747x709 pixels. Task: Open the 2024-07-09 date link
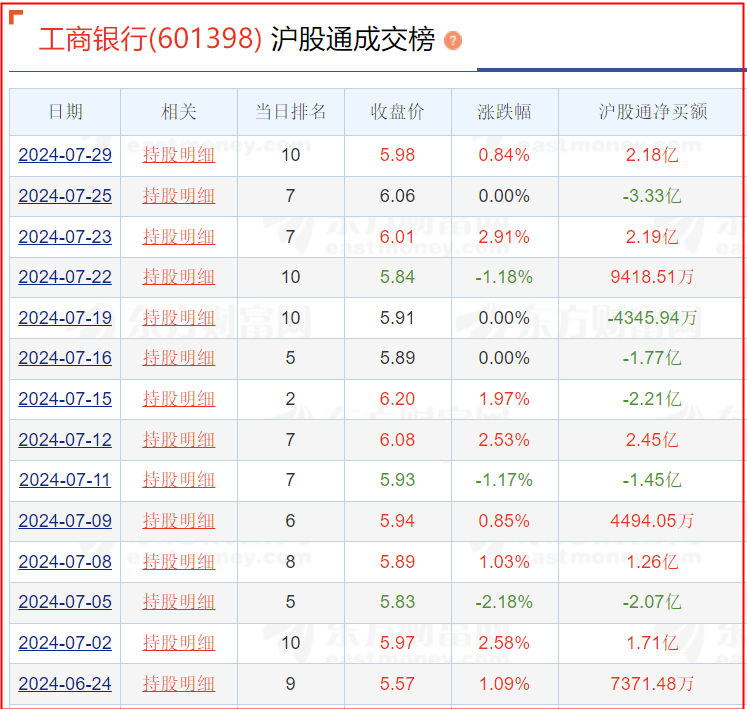(65, 521)
